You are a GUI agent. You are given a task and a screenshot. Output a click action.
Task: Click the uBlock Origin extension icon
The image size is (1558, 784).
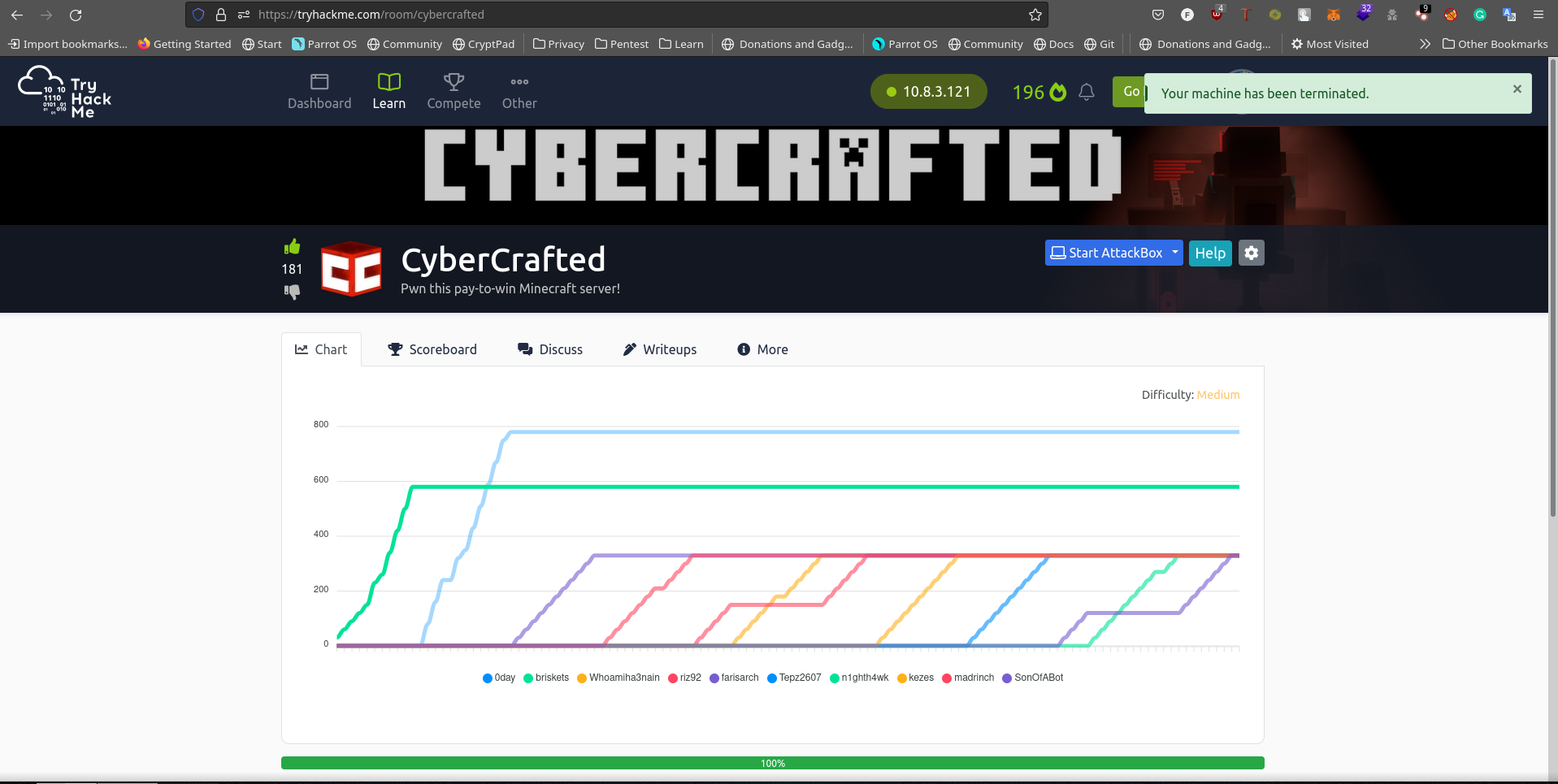click(x=1217, y=15)
